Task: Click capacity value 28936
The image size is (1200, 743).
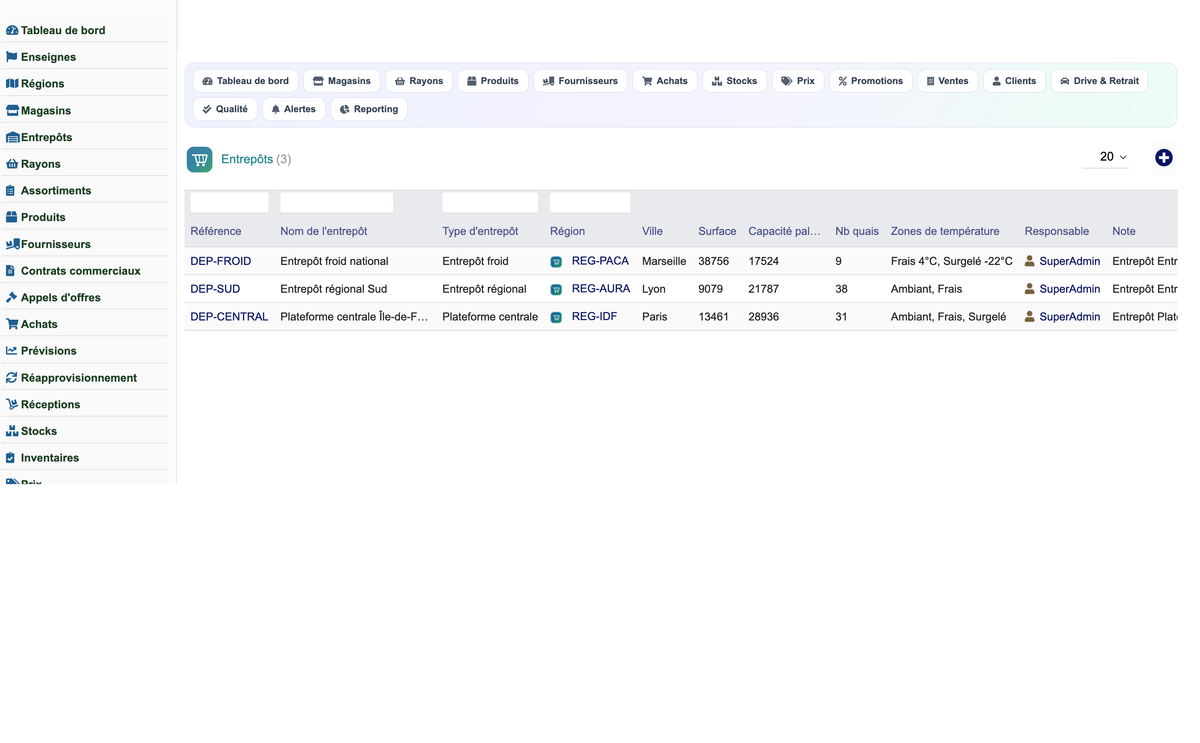Action: click(x=763, y=317)
